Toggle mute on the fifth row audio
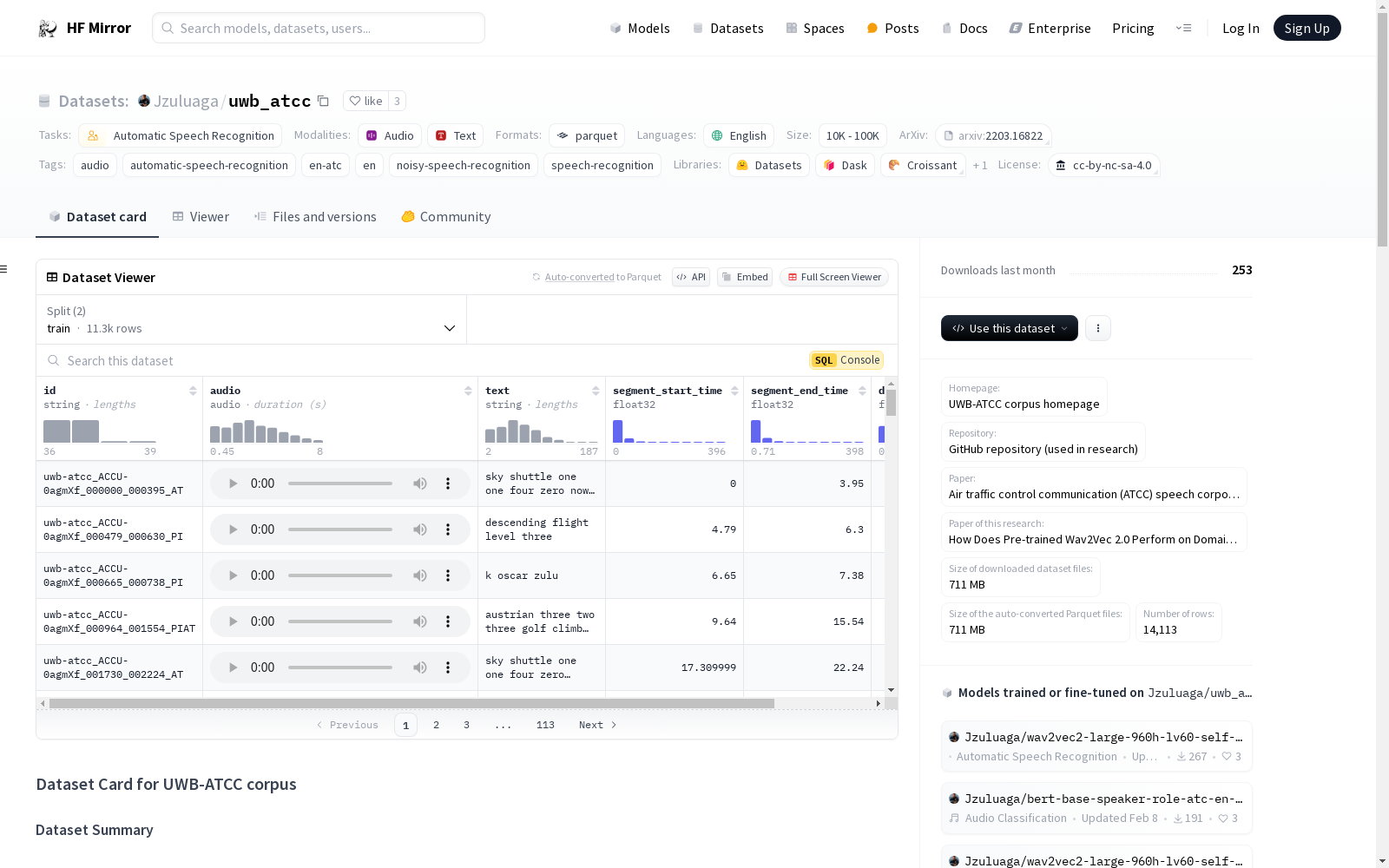 click(x=420, y=667)
